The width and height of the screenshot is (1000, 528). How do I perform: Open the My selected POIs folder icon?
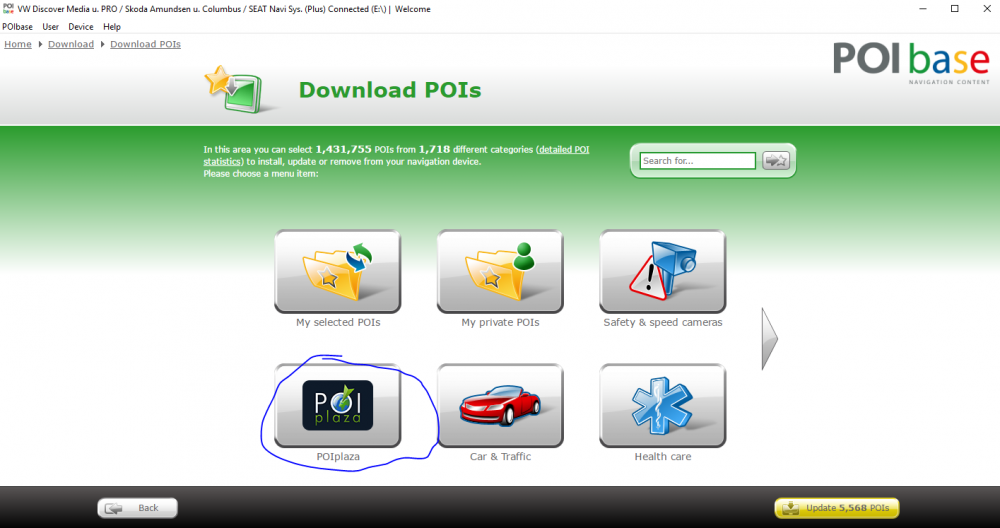tap(337, 271)
